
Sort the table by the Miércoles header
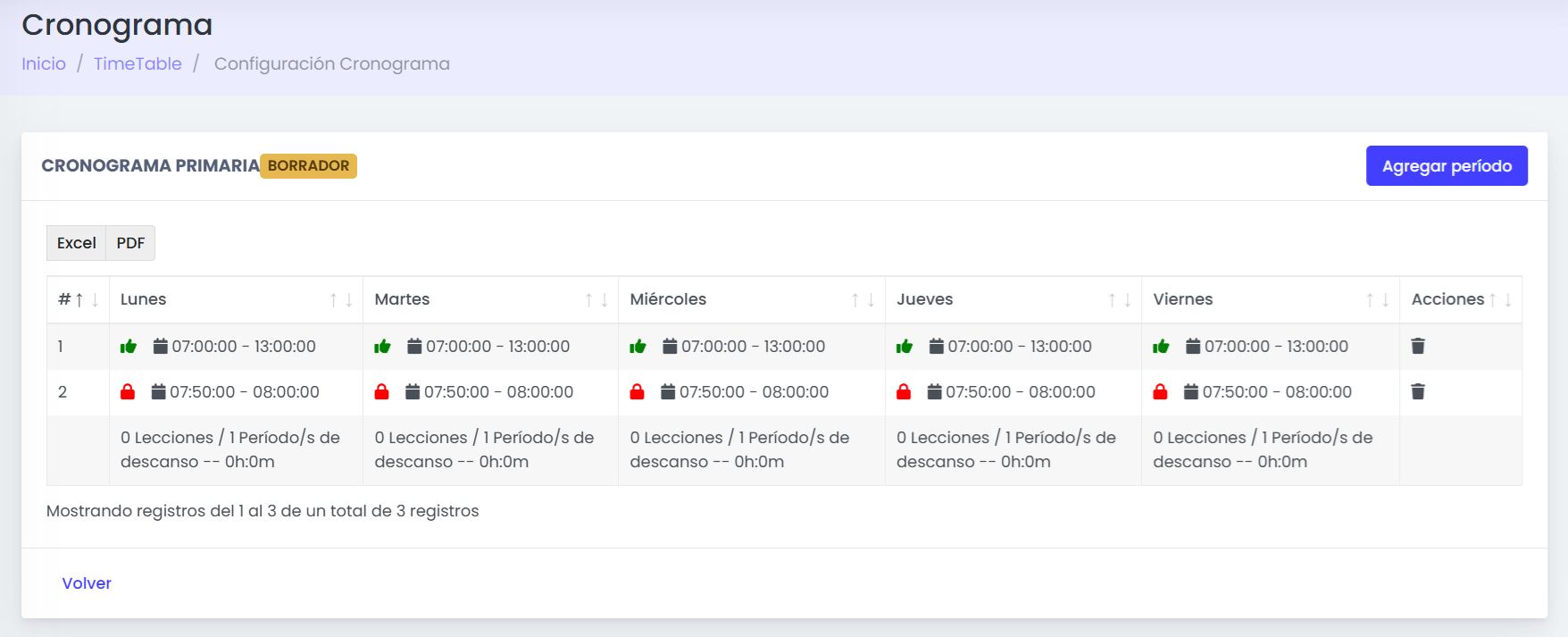coord(752,299)
